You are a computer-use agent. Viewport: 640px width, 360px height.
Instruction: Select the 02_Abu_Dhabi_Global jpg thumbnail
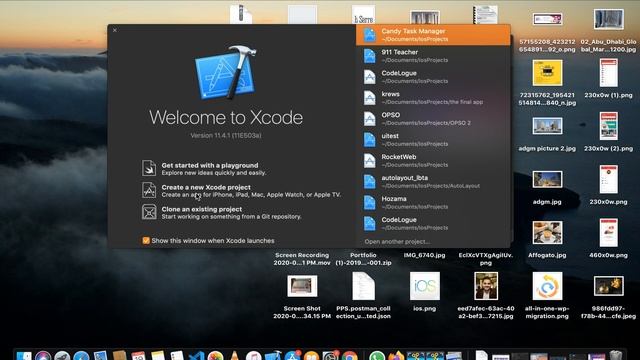(609, 19)
